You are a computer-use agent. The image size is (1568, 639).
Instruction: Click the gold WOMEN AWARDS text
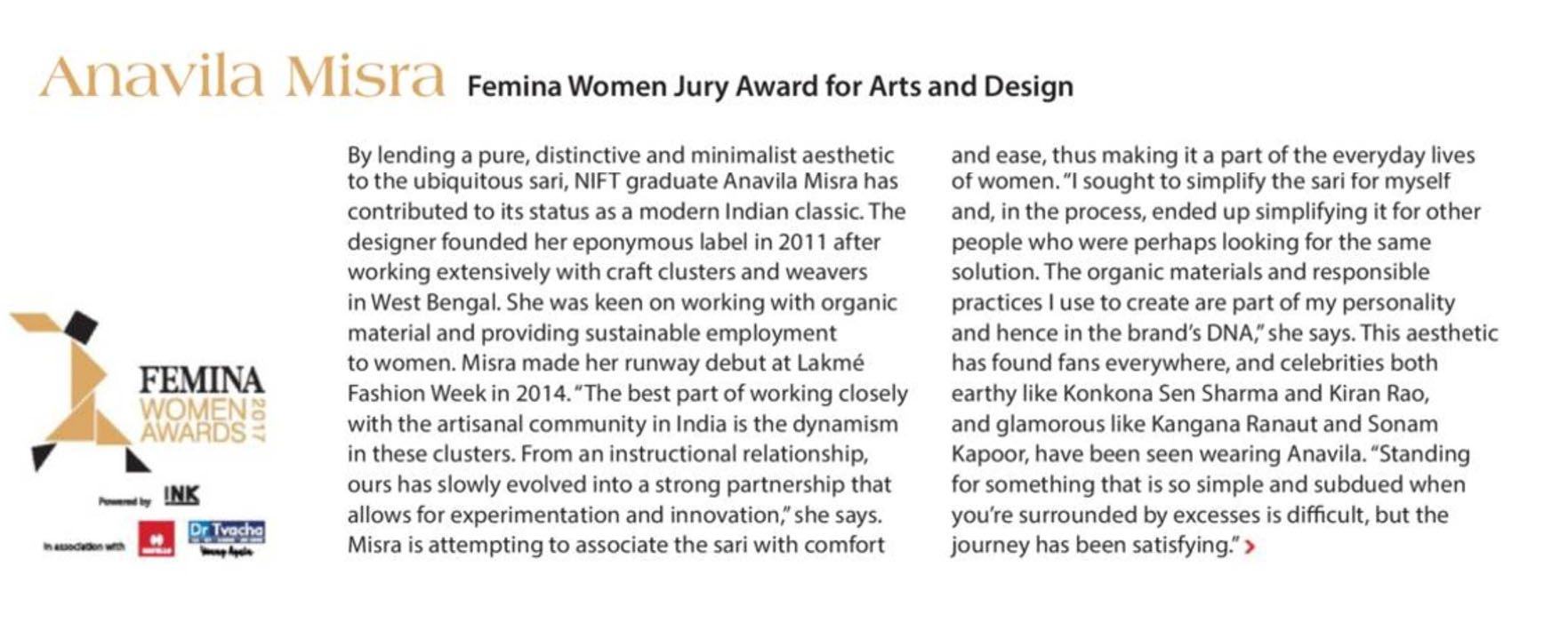click(192, 421)
